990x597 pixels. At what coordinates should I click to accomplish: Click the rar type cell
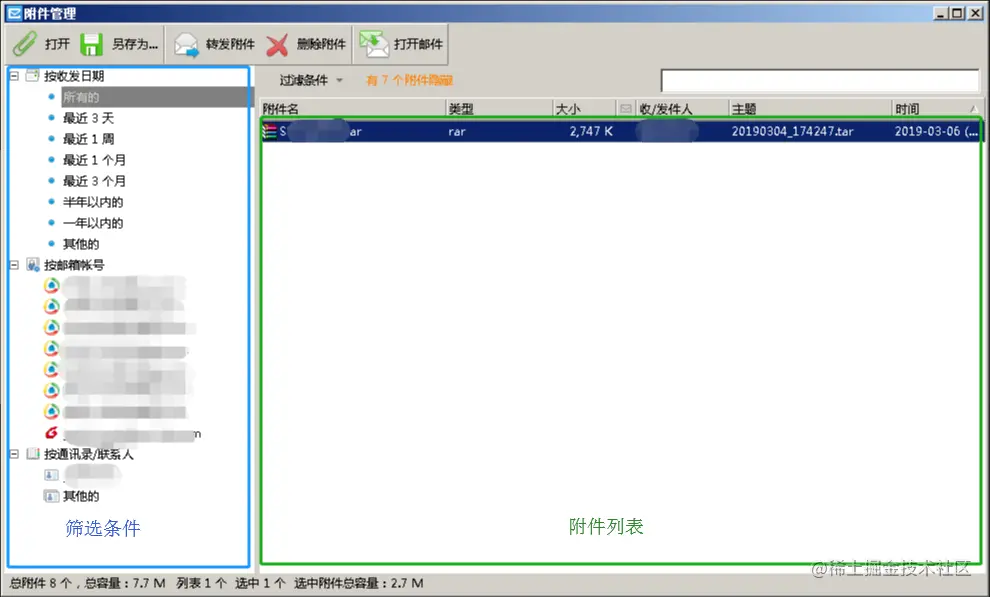pyautogui.click(x=457, y=132)
